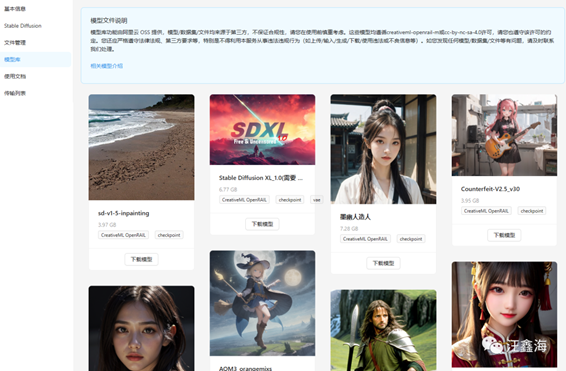Screen dimensions: 566x371
Task: Download the Counterfeit-V2.5_v30 model
Action: click(x=504, y=235)
